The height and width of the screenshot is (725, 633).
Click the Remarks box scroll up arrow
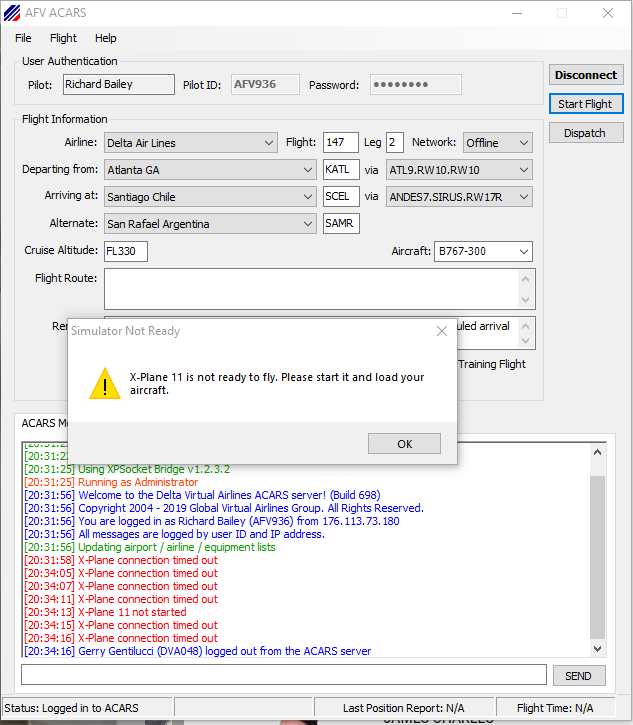(525, 326)
